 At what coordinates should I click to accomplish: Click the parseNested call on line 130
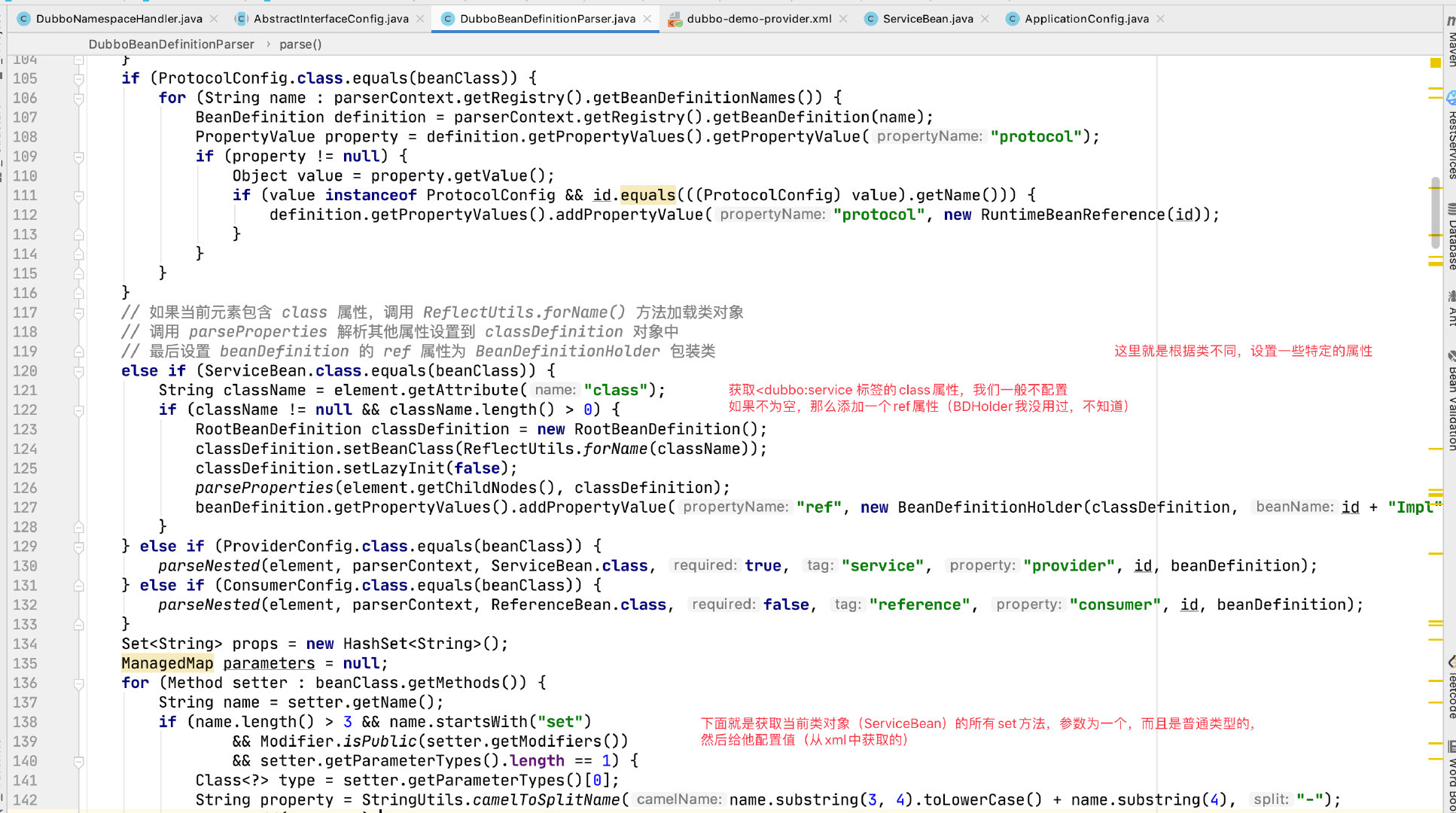pyautogui.click(x=209, y=566)
